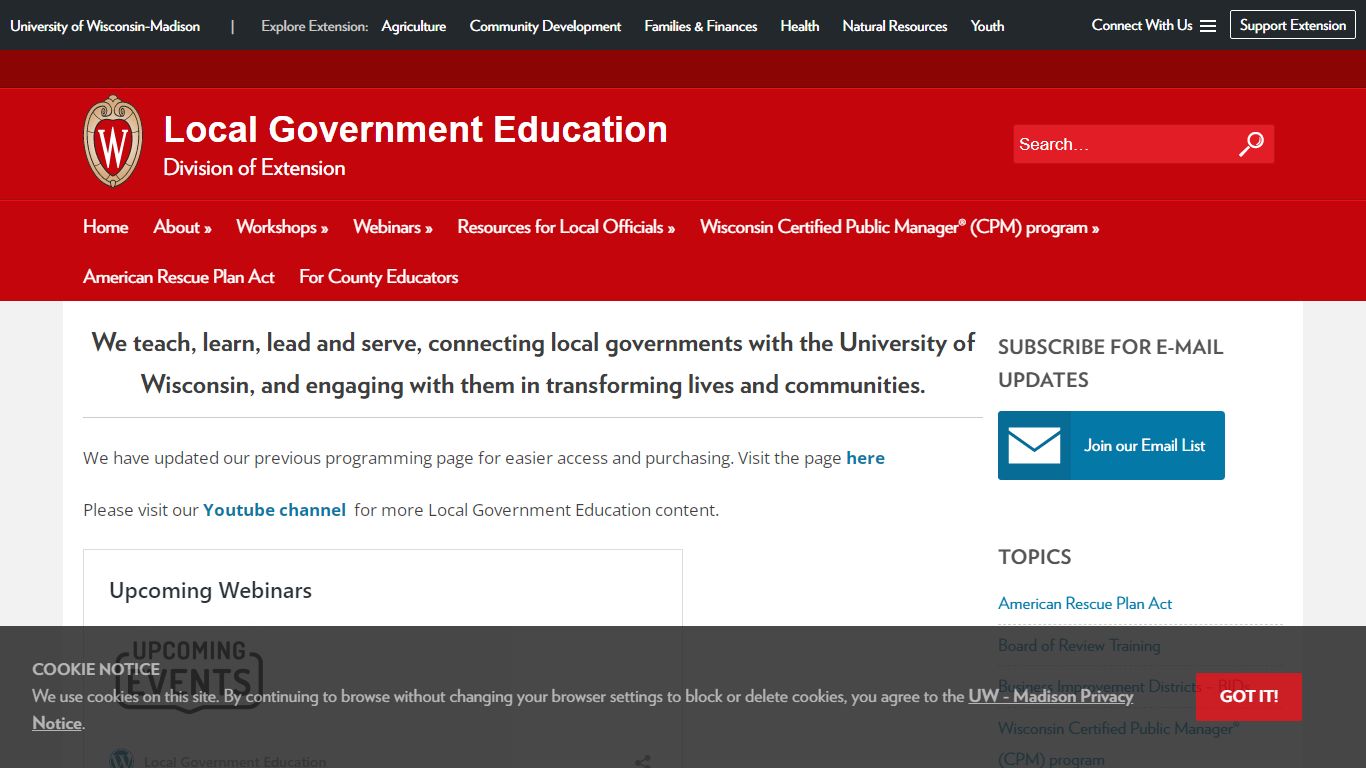Screen dimensions: 1366x768
Task: Go to Agriculture in Explore Extension
Action: [x=414, y=26]
